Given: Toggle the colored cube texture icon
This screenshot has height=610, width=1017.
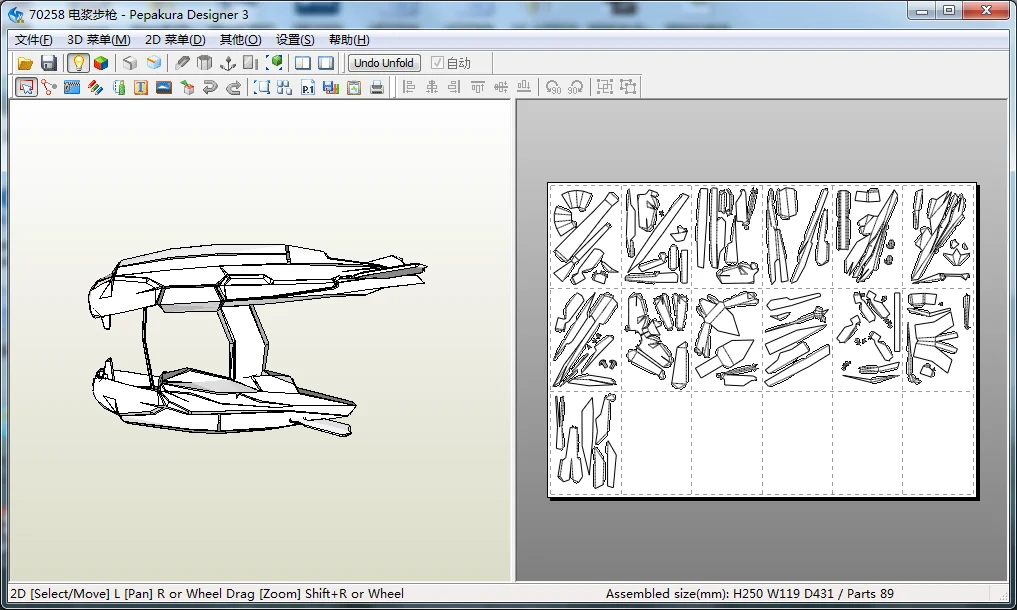Looking at the screenshot, I should pyautogui.click(x=101, y=63).
